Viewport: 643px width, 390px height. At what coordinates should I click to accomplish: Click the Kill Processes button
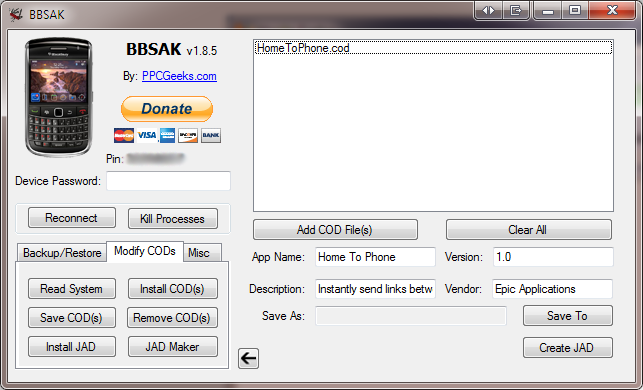click(x=173, y=219)
